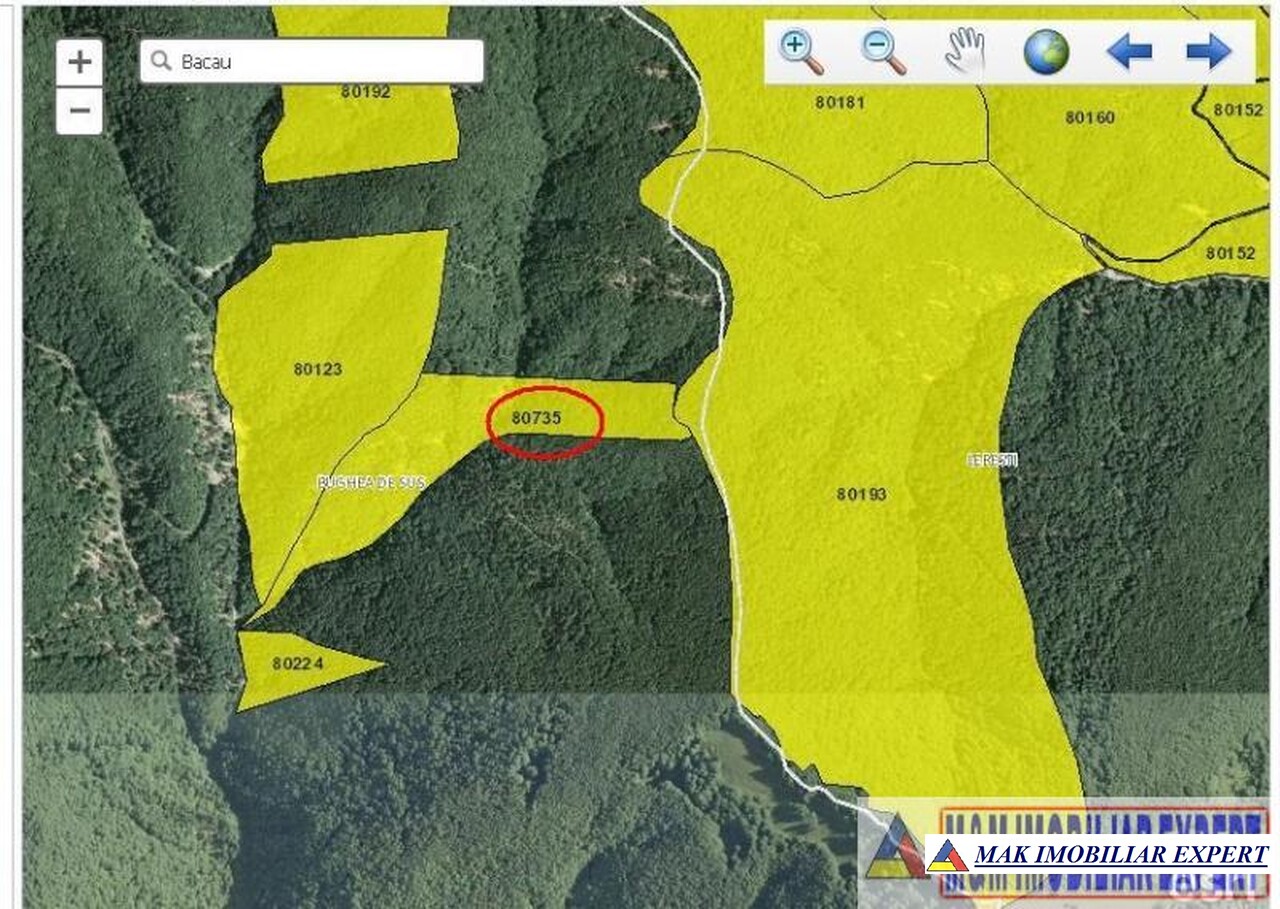
Task: Click parcel 80192 at top
Action: (365, 92)
